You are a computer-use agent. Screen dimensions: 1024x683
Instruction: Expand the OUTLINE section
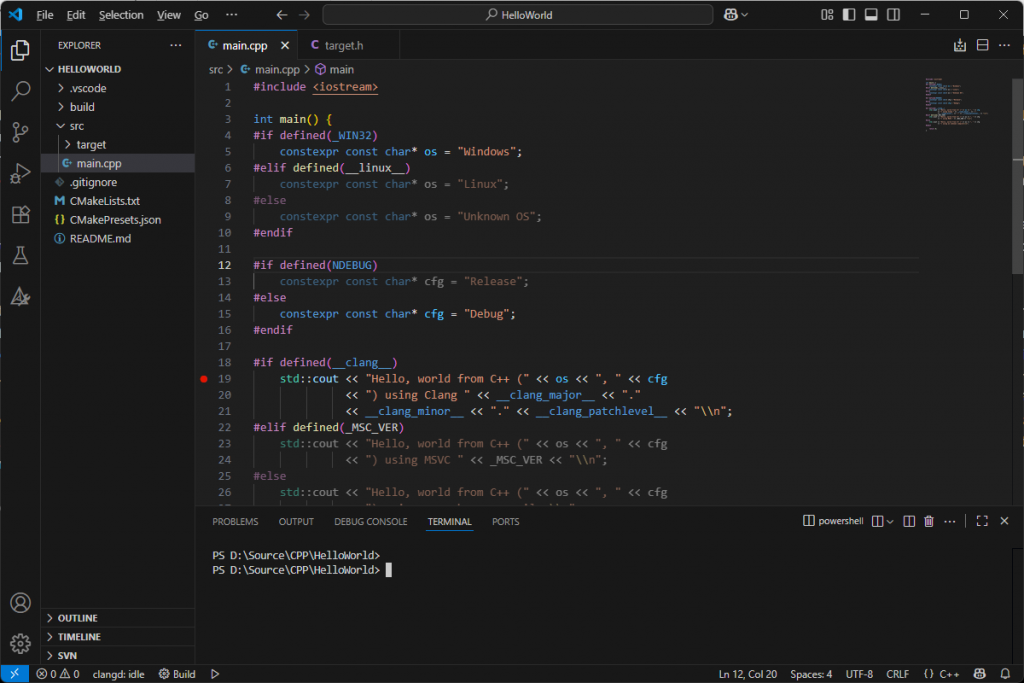coord(78,618)
